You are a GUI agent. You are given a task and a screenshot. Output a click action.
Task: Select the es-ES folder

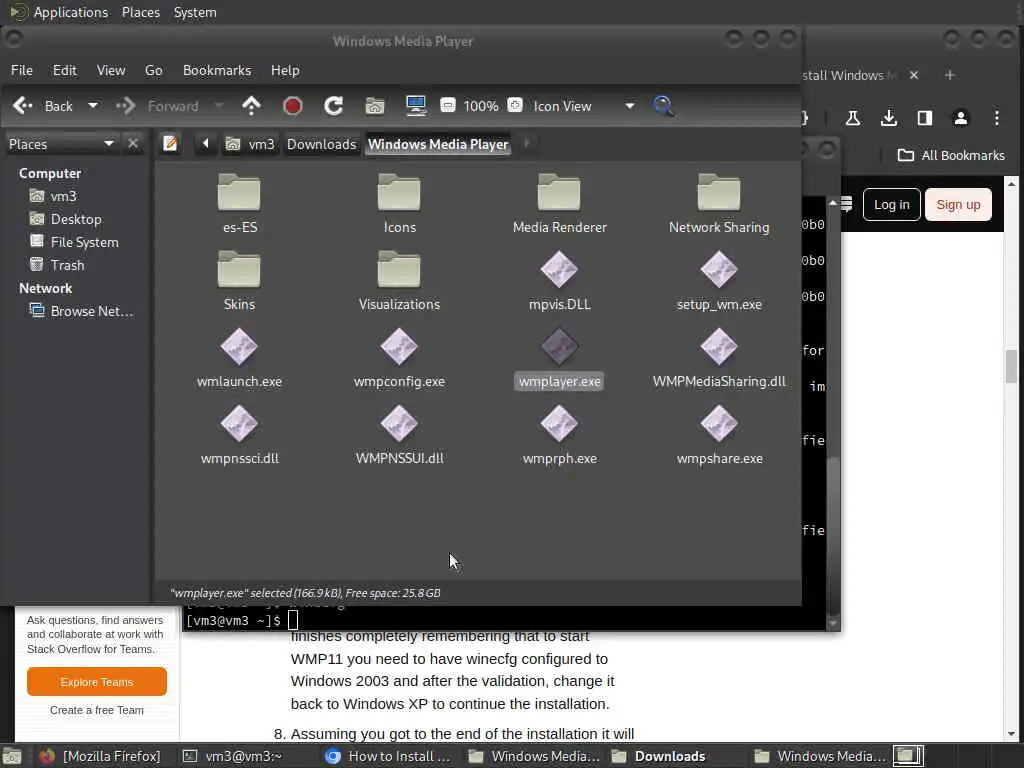click(240, 204)
